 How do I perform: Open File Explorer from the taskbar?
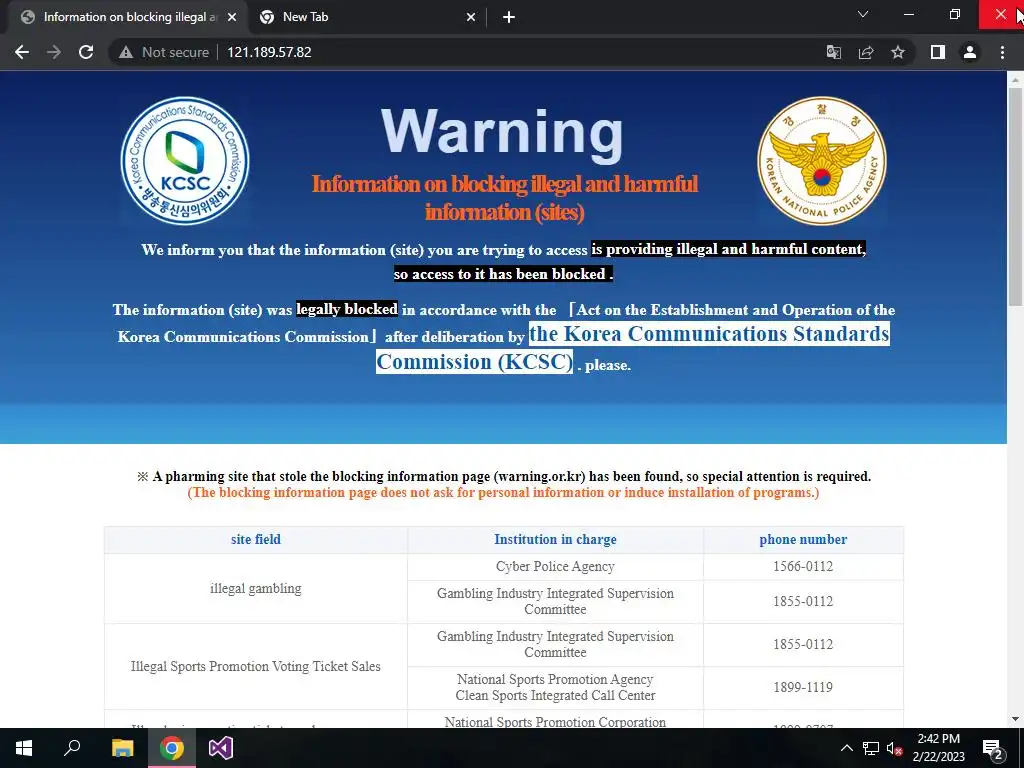(122, 748)
